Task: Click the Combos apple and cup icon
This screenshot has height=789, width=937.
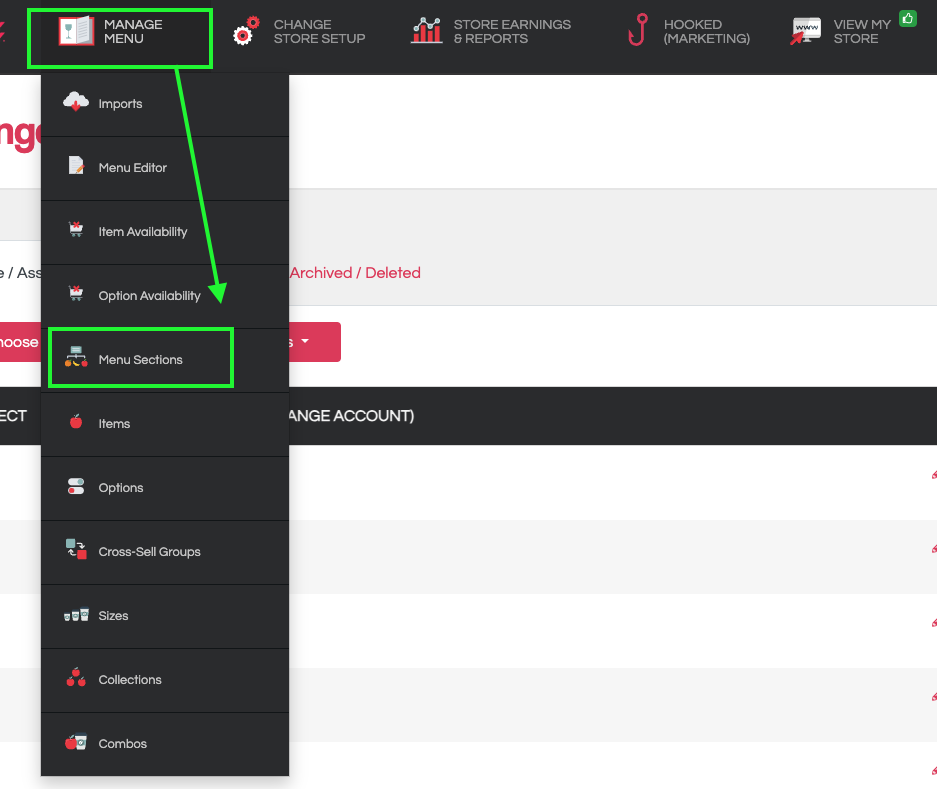Action: tap(76, 742)
